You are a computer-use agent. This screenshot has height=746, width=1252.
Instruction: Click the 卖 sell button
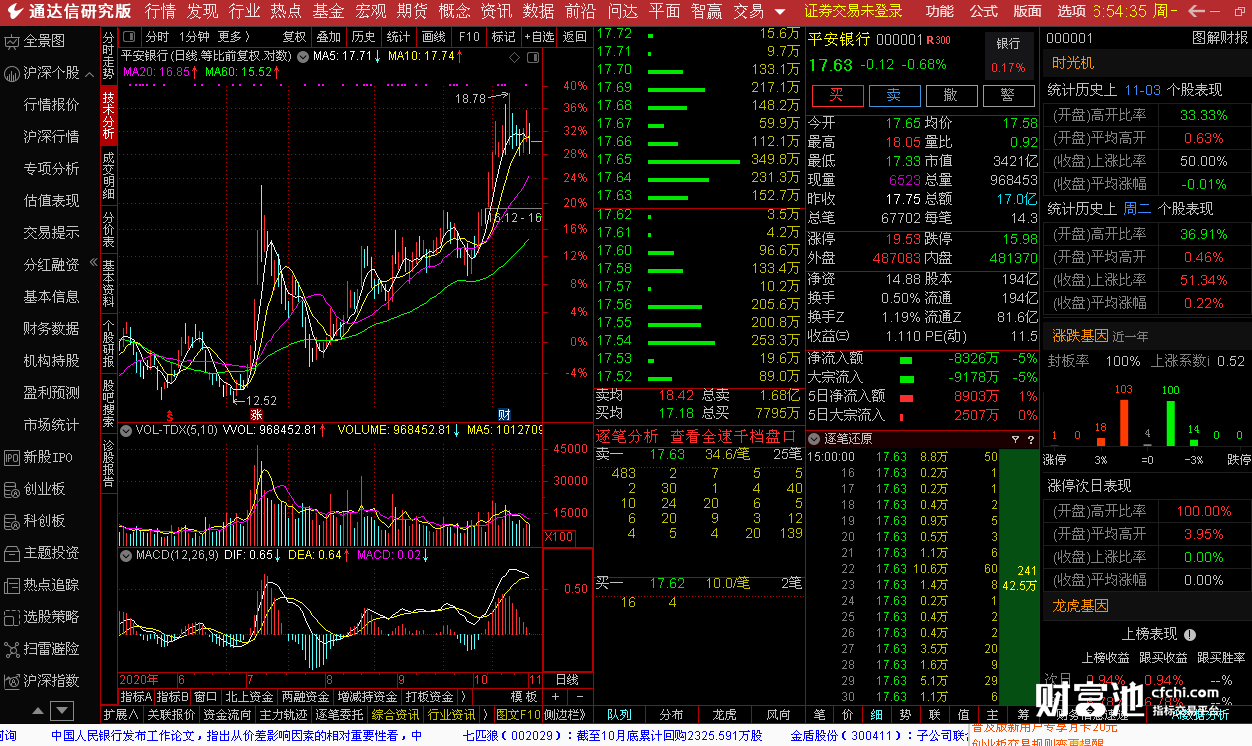[893, 96]
